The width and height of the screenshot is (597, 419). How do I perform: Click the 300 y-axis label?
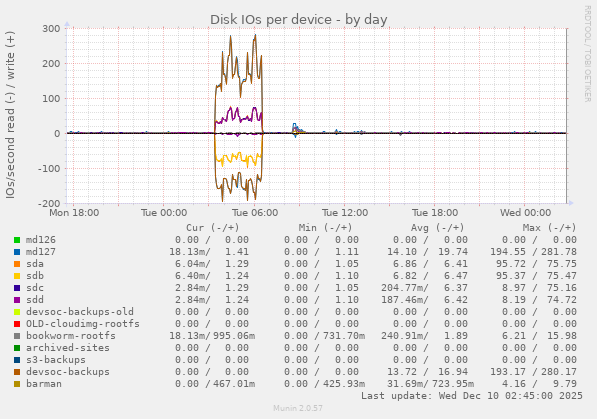[51, 29]
